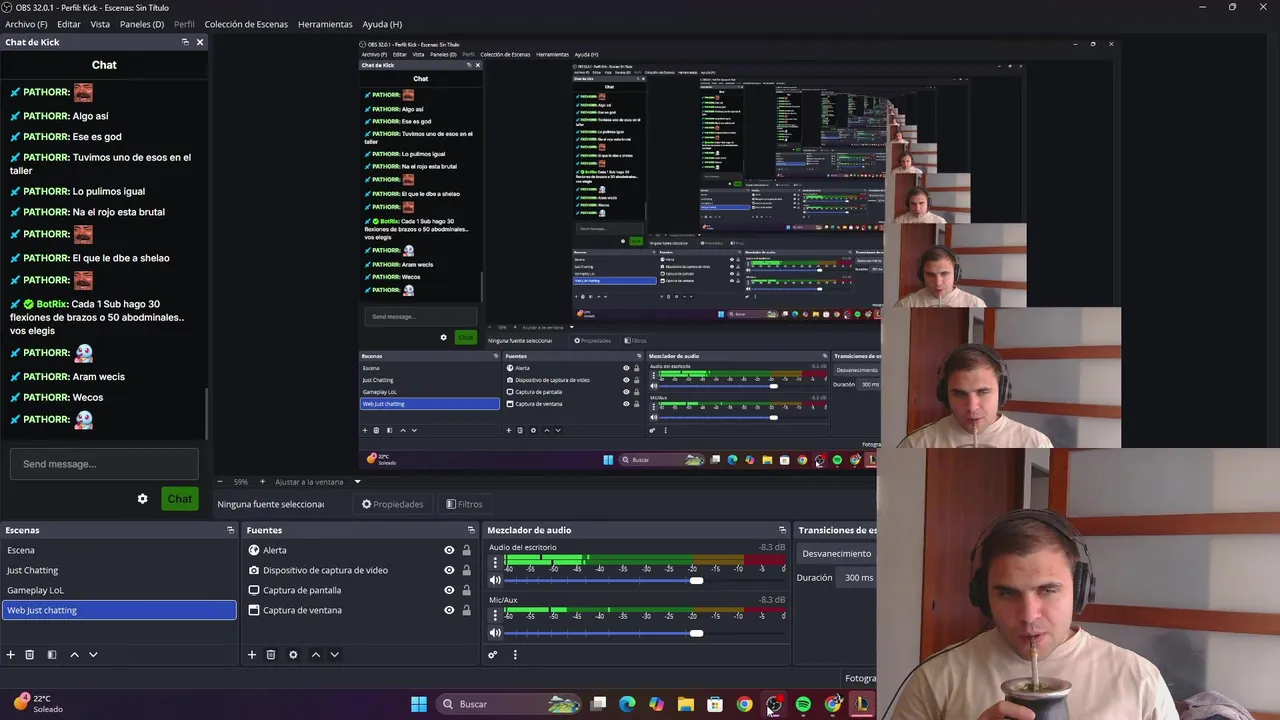Image resolution: width=1280 pixels, height=720 pixels.
Task: Select Captura de ventana source row
Action: pos(360,610)
